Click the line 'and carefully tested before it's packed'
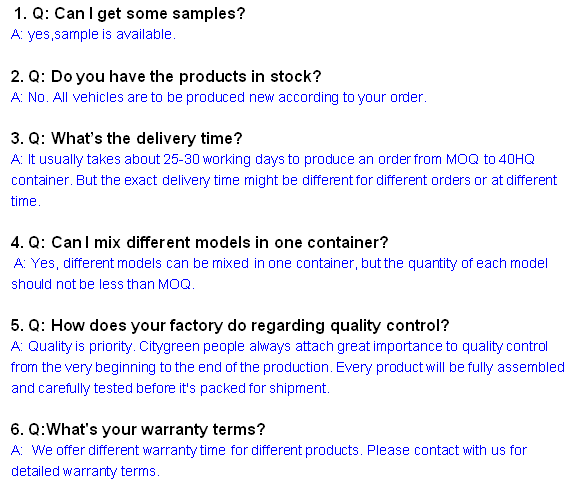Image resolution: width=574 pixels, height=487 pixels. point(170,388)
